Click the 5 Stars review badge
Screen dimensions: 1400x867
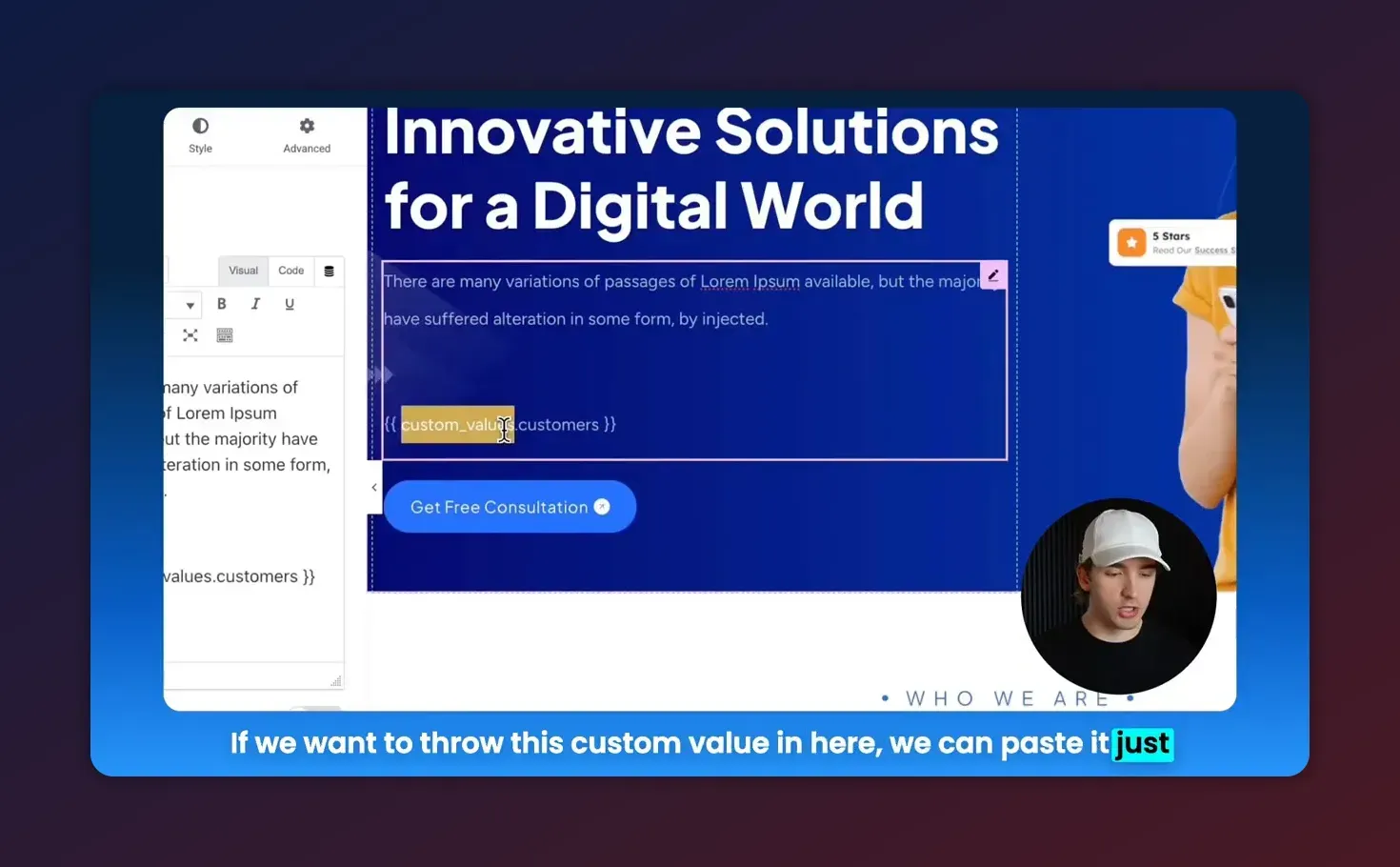[x=1171, y=243]
